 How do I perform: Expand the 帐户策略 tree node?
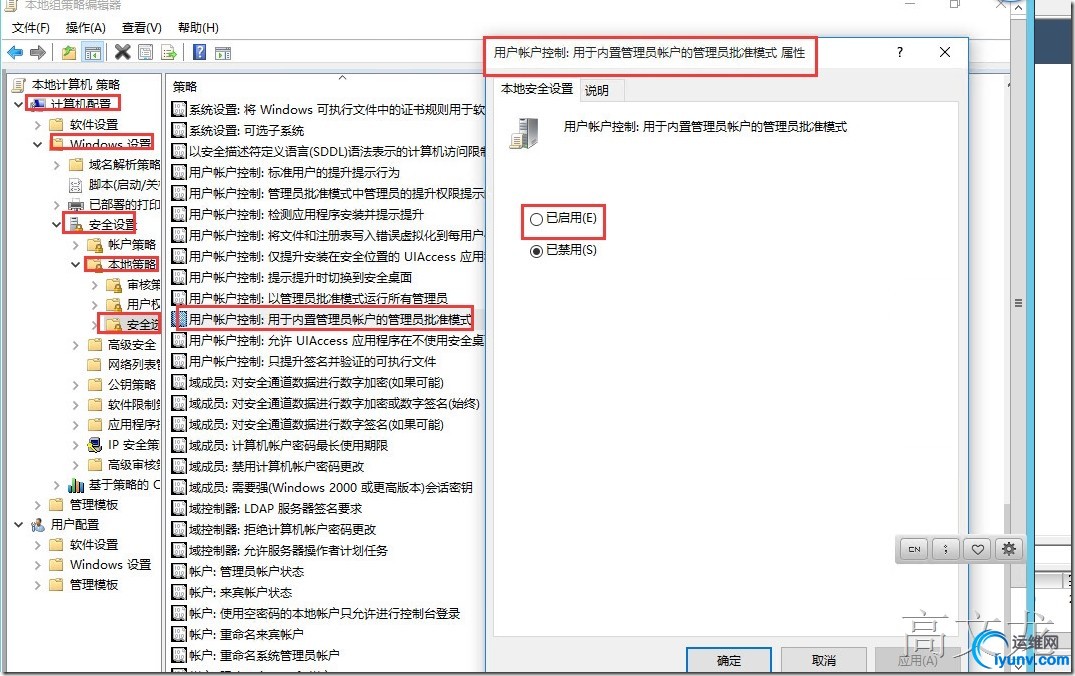tap(75, 245)
